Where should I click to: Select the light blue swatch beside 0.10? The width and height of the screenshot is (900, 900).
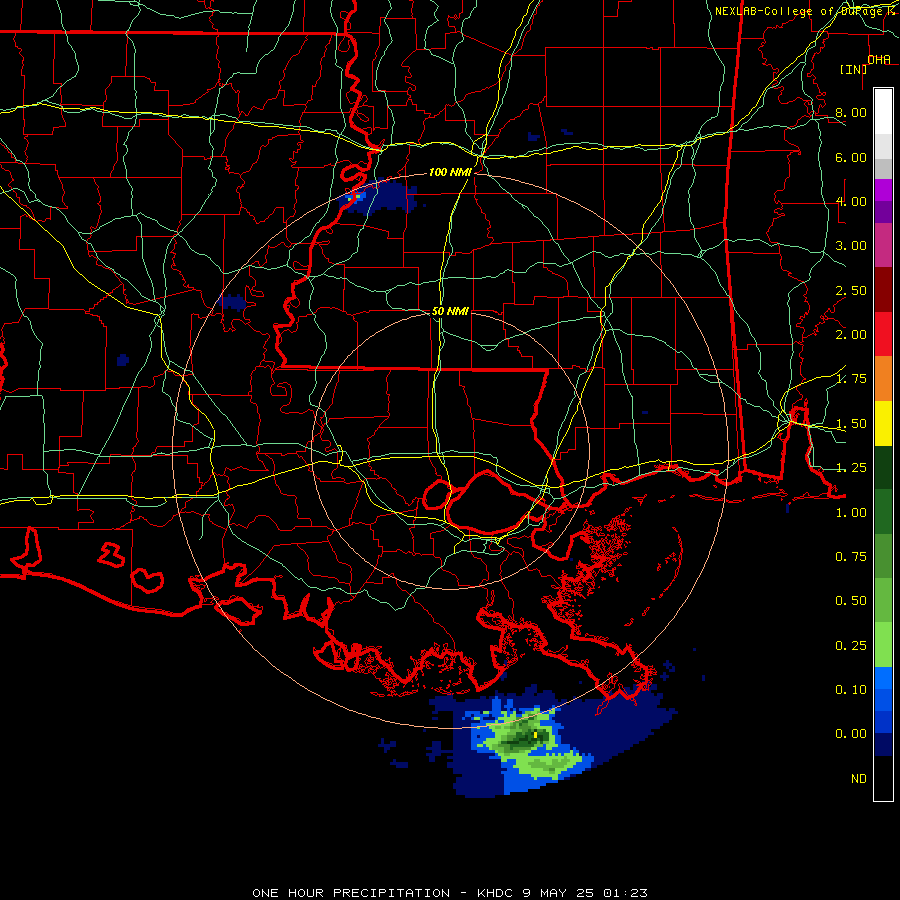pyautogui.click(x=883, y=678)
